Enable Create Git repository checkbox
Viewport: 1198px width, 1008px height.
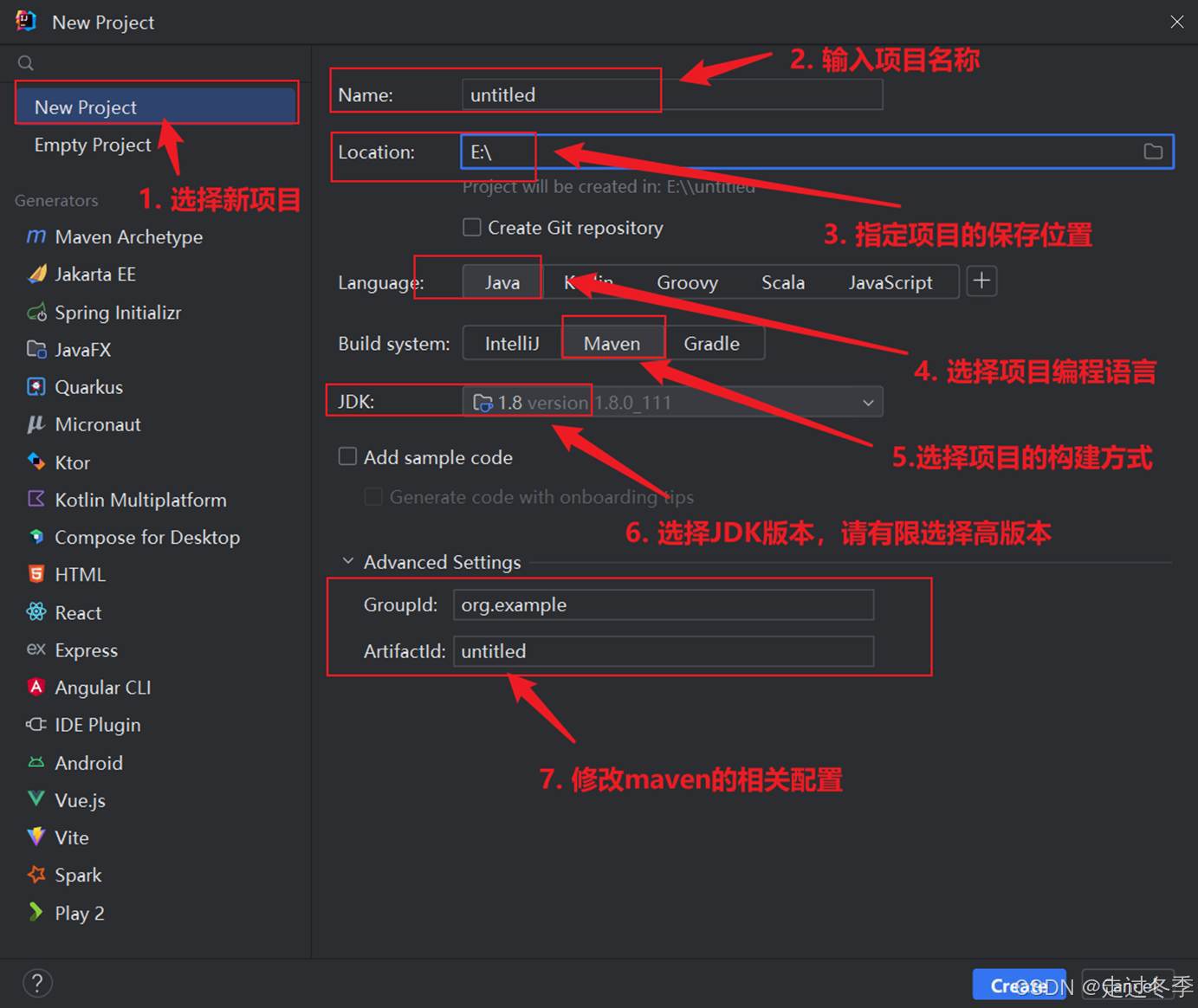pos(472,227)
